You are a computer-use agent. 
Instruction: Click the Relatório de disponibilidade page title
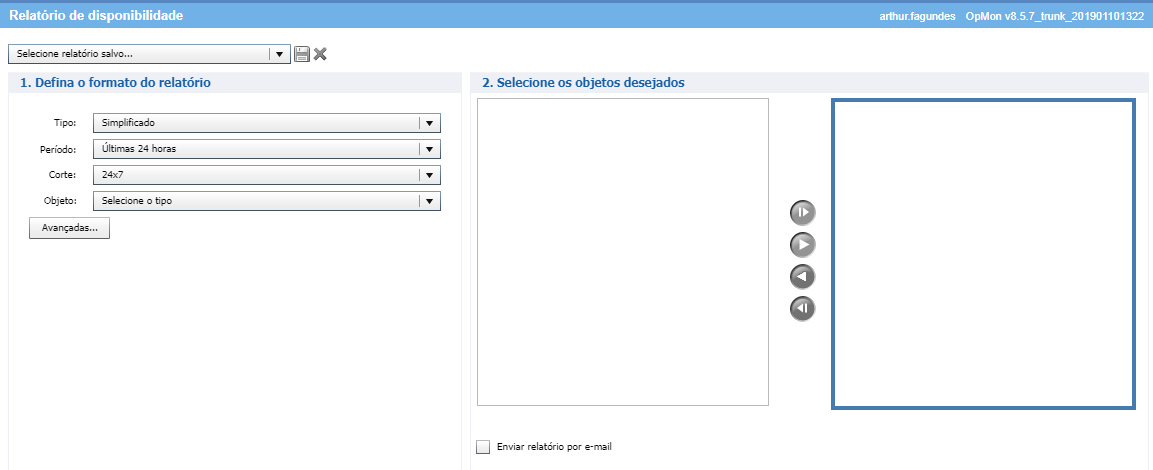click(x=96, y=15)
